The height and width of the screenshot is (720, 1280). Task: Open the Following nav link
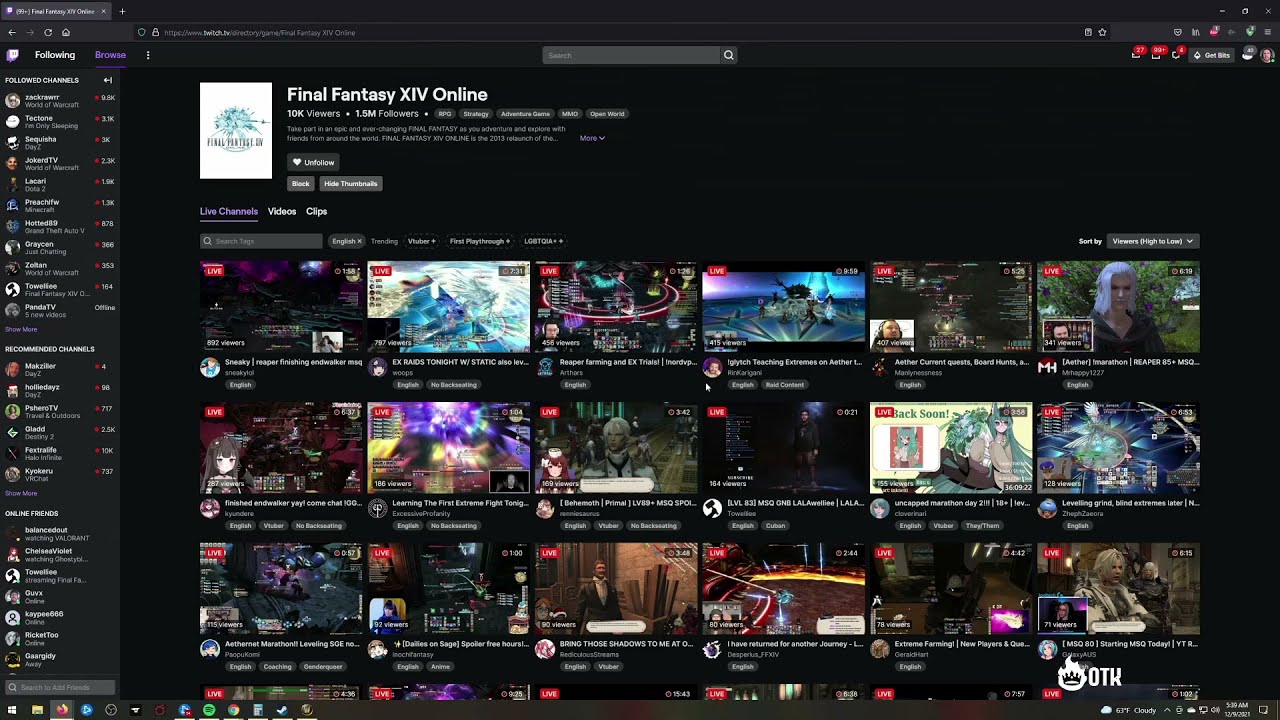click(x=55, y=55)
